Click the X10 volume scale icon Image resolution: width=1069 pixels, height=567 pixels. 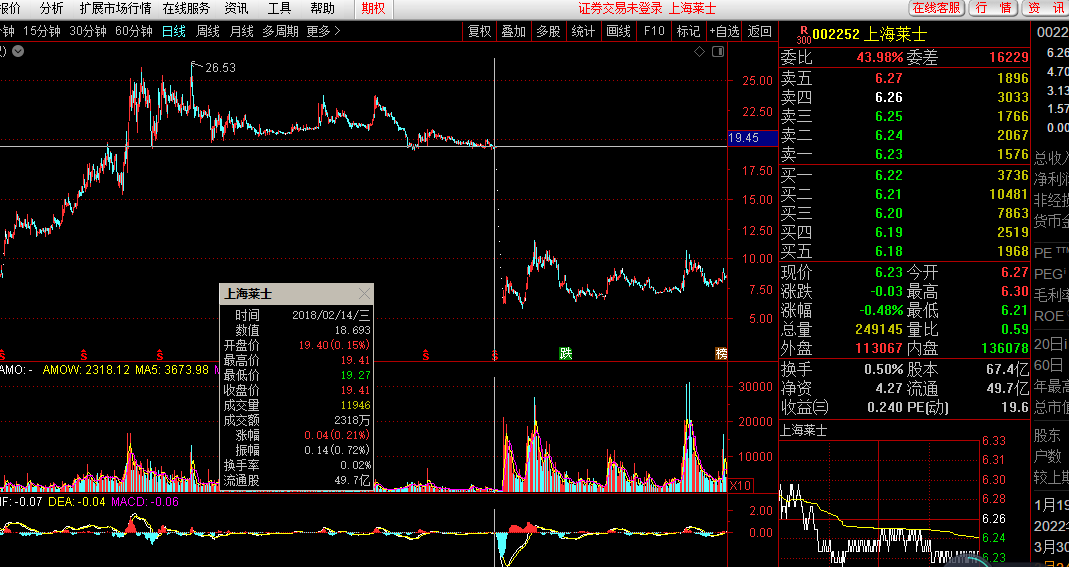coord(741,485)
